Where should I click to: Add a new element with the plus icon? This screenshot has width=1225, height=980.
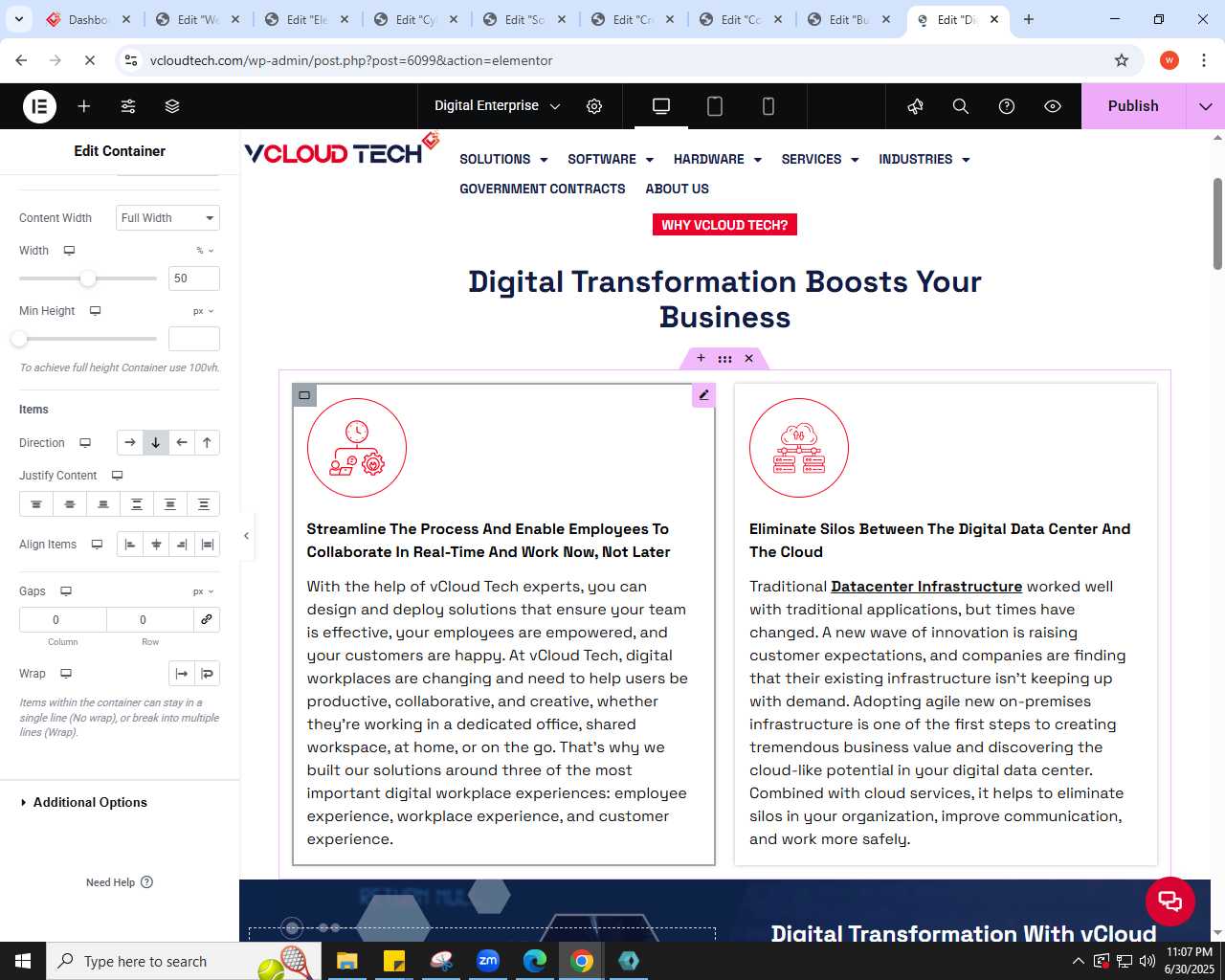84,106
